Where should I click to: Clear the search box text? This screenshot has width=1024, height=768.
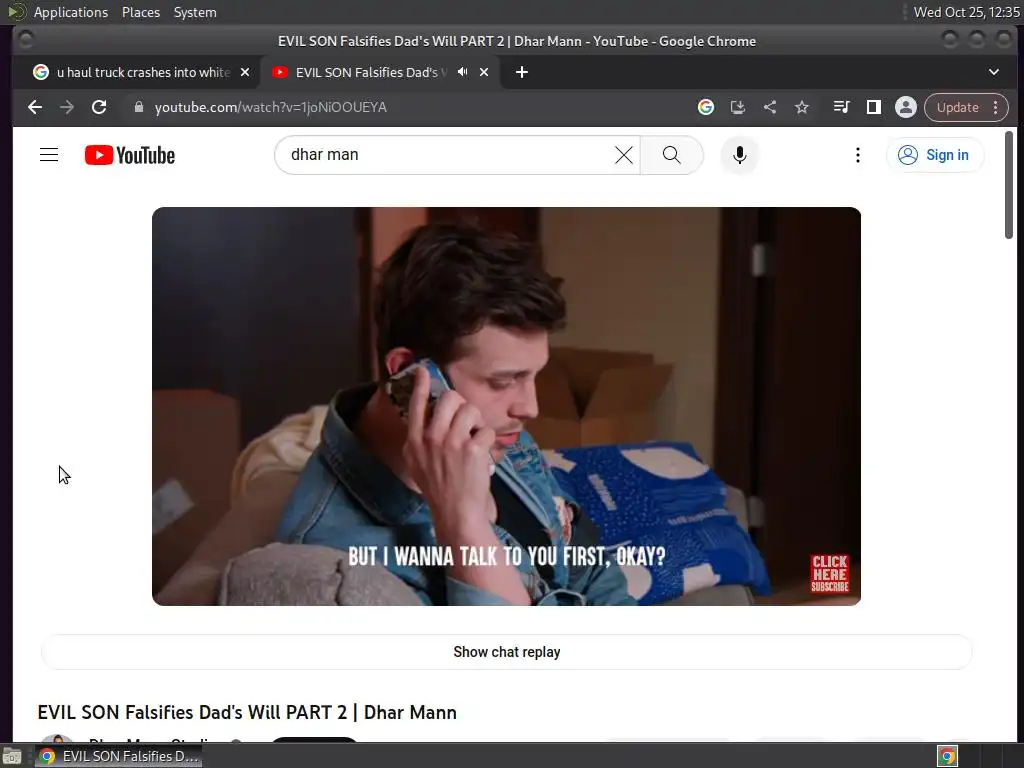click(624, 155)
